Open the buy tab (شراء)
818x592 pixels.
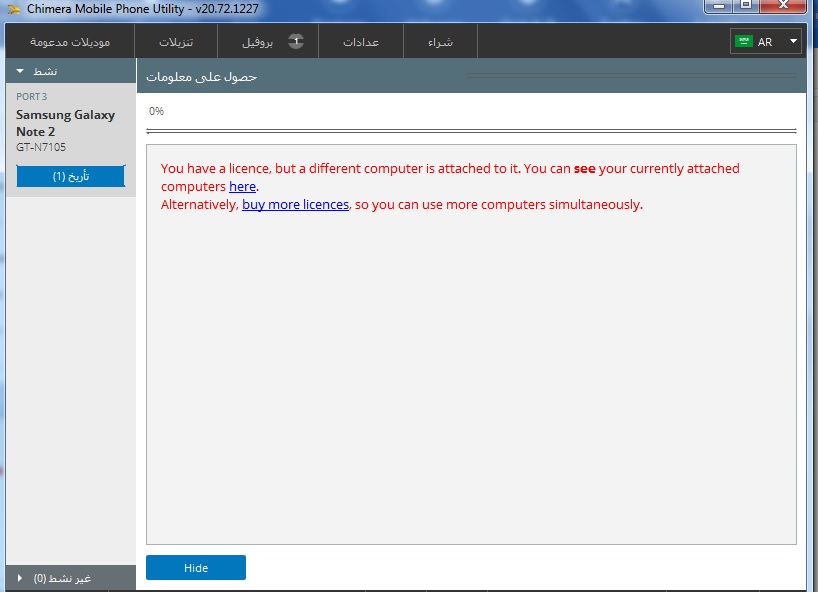click(x=440, y=42)
